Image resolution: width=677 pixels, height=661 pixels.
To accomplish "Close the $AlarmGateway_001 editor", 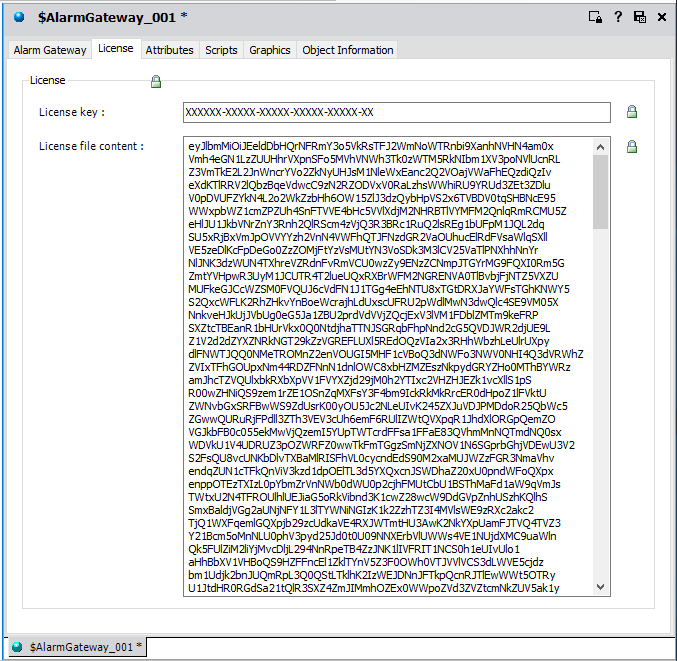I will [661, 17].
